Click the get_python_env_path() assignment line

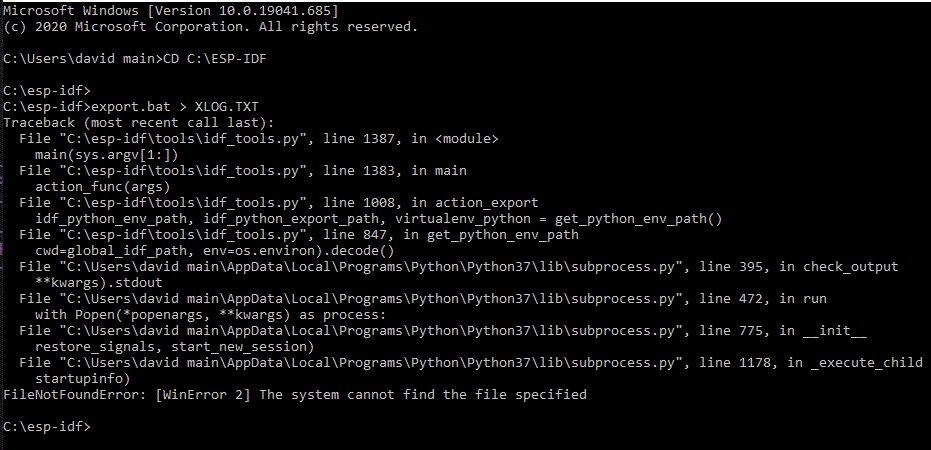tap(379, 219)
